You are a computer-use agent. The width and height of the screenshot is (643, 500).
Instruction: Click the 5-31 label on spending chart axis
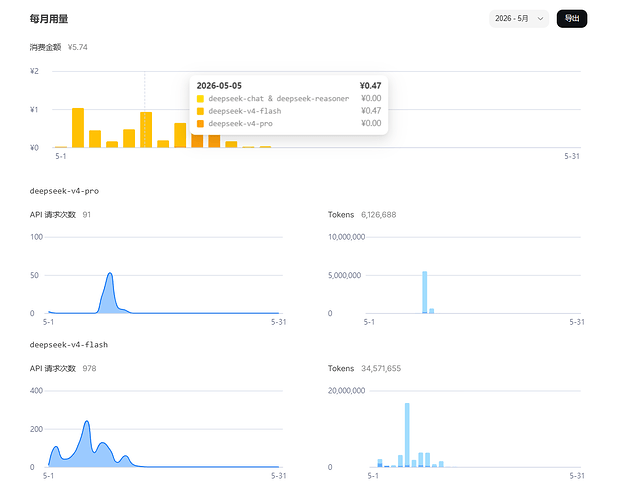pyautogui.click(x=572, y=156)
